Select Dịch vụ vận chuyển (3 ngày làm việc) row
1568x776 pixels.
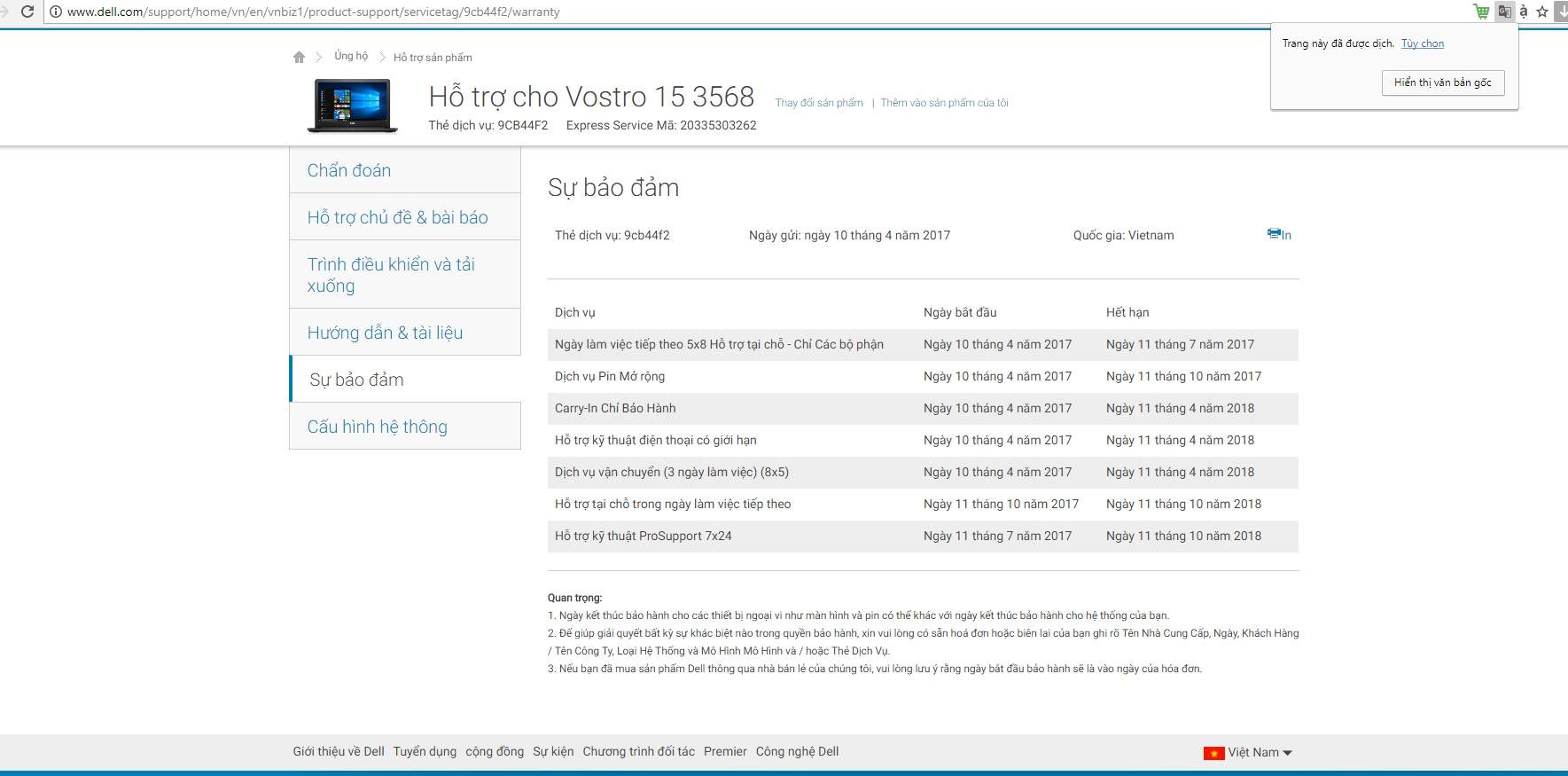(923, 473)
